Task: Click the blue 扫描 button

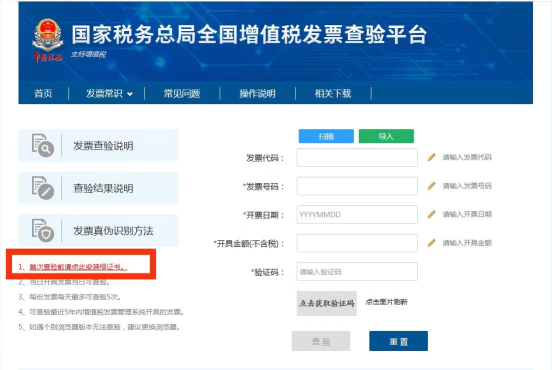Action: click(326, 136)
